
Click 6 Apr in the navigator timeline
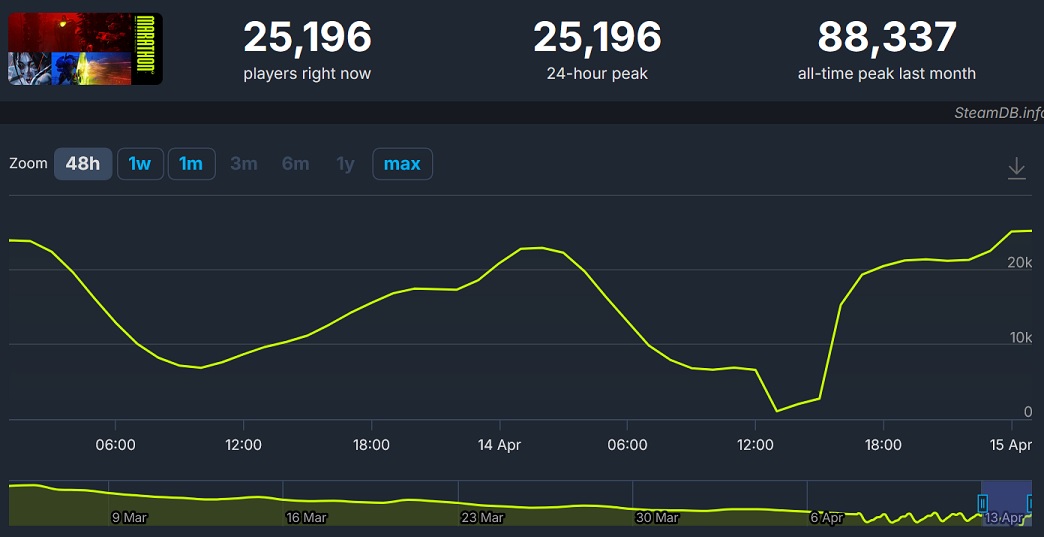(826, 517)
